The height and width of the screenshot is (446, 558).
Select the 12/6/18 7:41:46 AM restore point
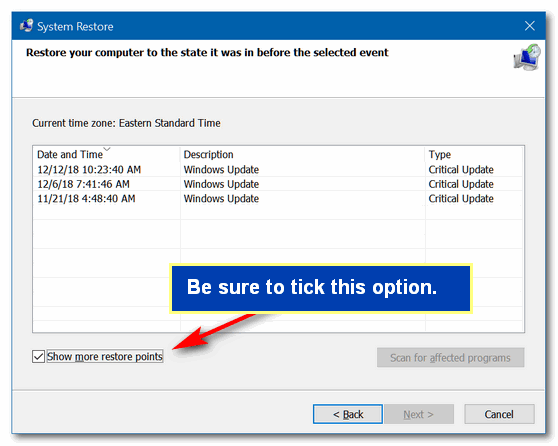point(278,184)
